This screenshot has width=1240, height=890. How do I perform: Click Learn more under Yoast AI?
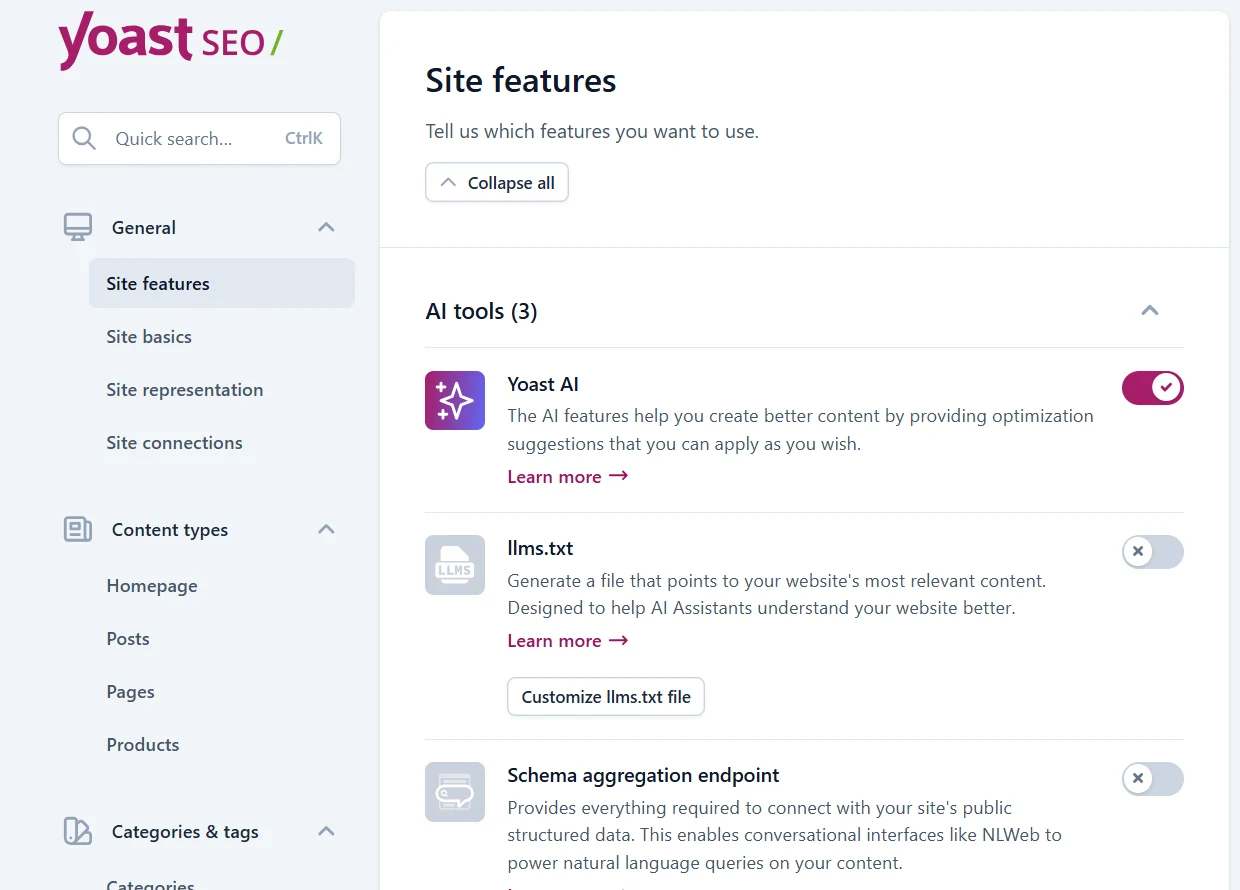[x=567, y=477]
